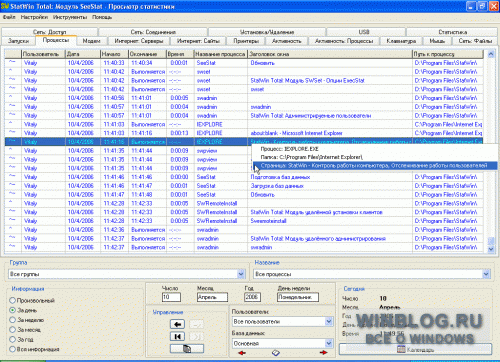Expand the Пользователи dropdown list
Viewport: 500px width, 362px height.
(x=329, y=321)
